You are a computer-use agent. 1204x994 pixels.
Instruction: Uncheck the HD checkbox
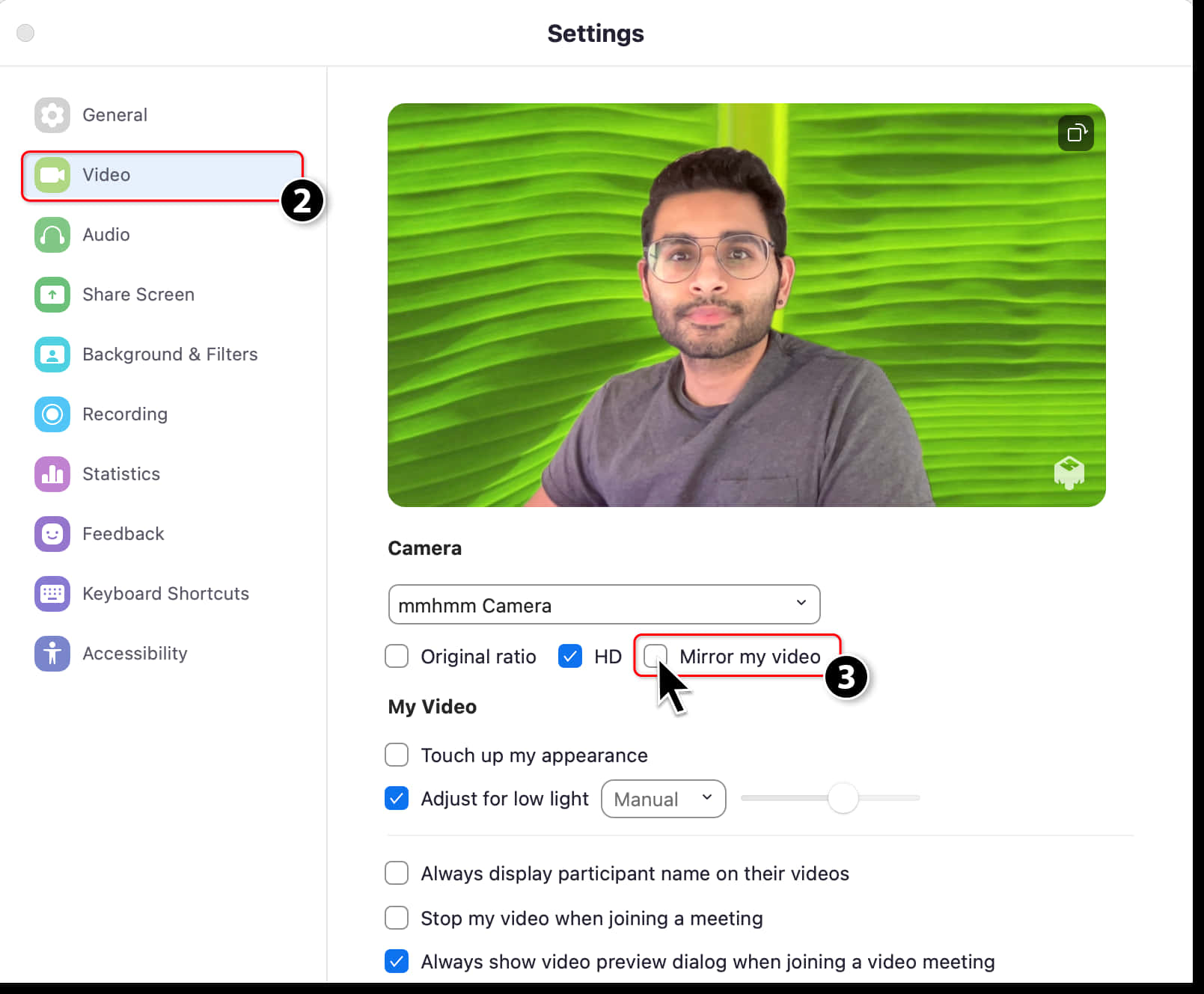[570, 656]
